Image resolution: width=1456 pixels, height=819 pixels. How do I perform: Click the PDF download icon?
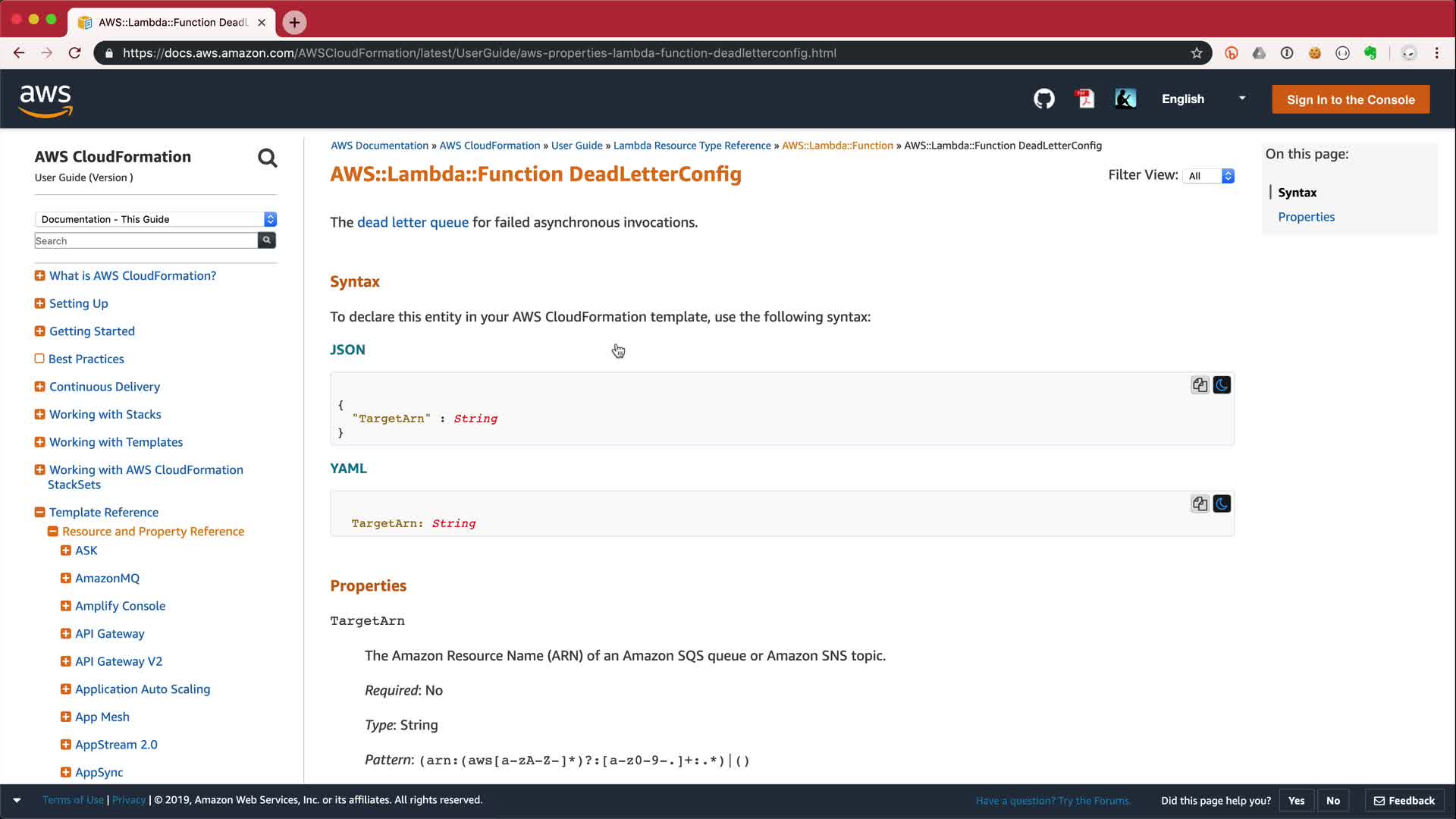[x=1085, y=99]
